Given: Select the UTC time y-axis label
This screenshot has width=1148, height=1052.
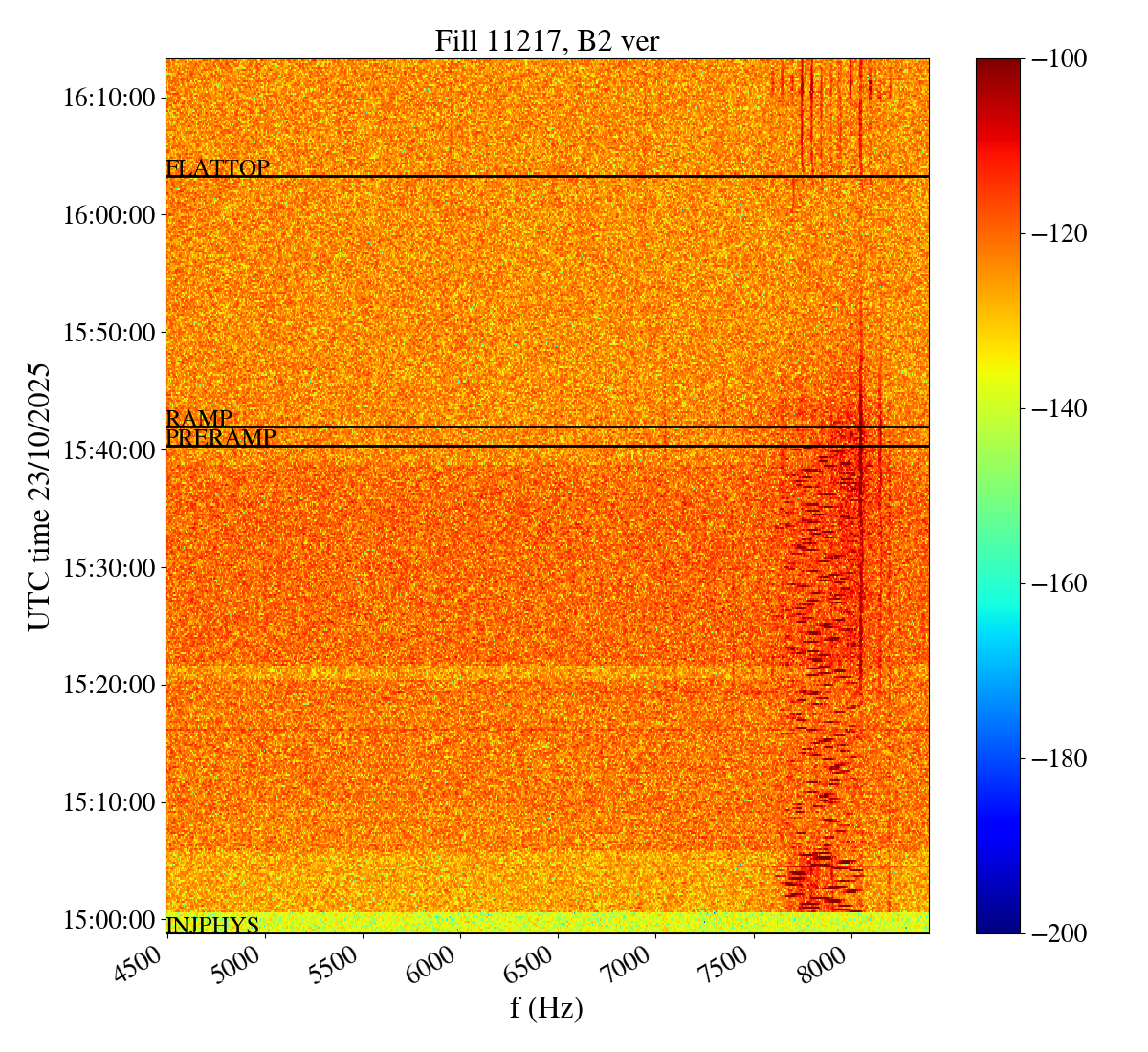Looking at the screenshot, I should (39, 496).
